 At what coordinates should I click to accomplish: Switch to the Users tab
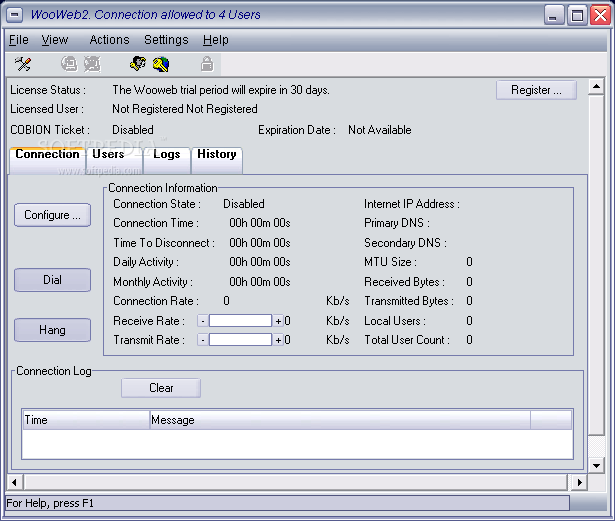point(115,161)
